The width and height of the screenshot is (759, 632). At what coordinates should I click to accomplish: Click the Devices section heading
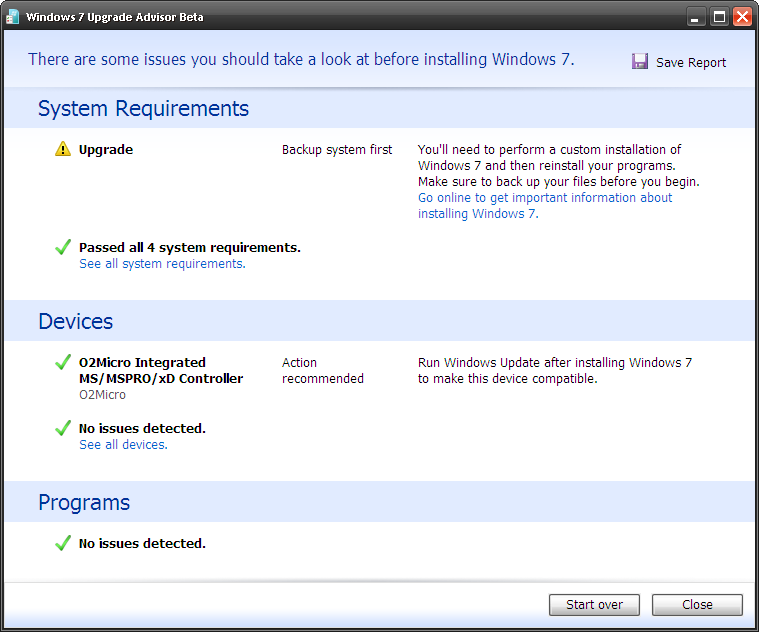76,321
